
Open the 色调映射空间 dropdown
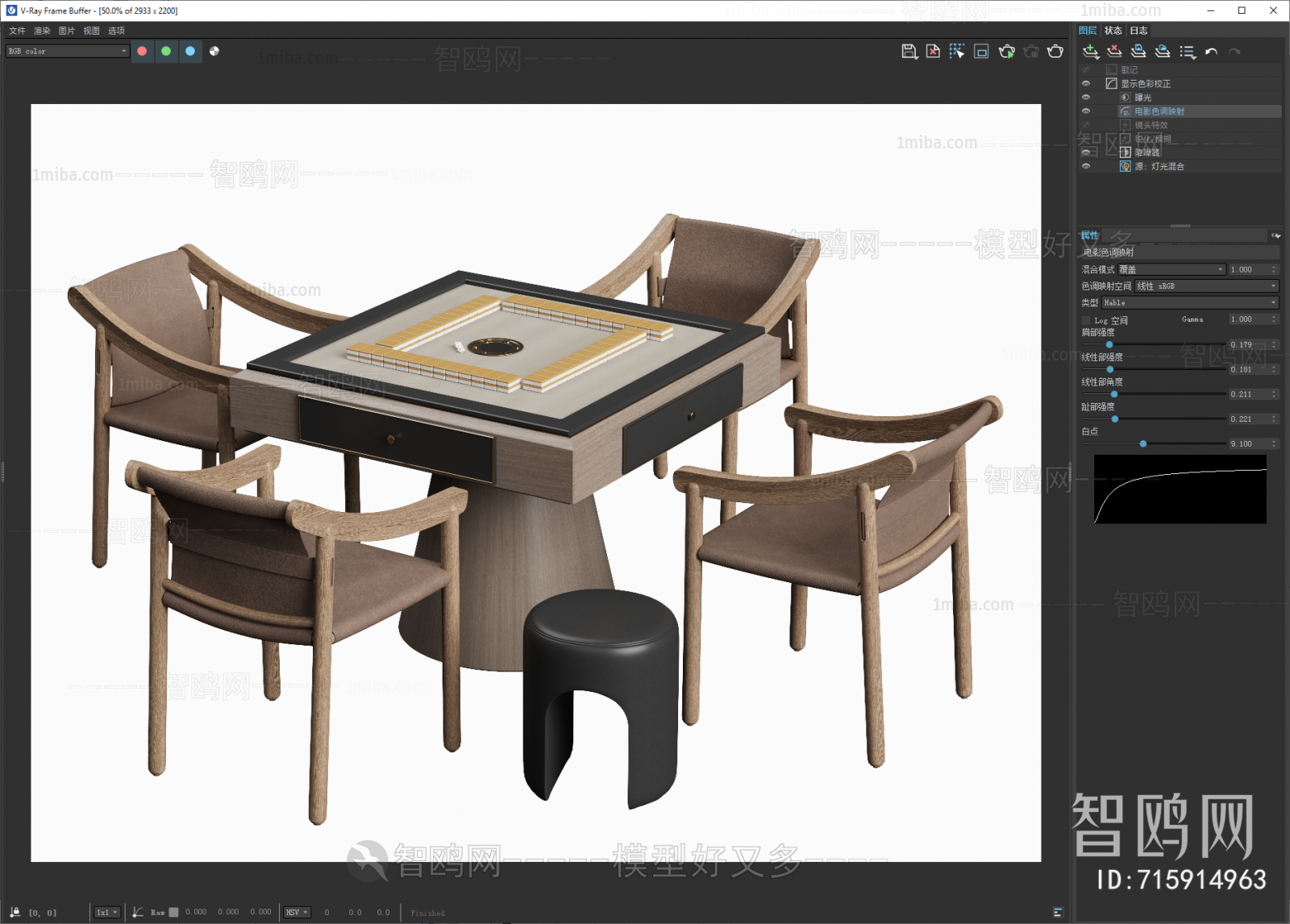(1207, 286)
